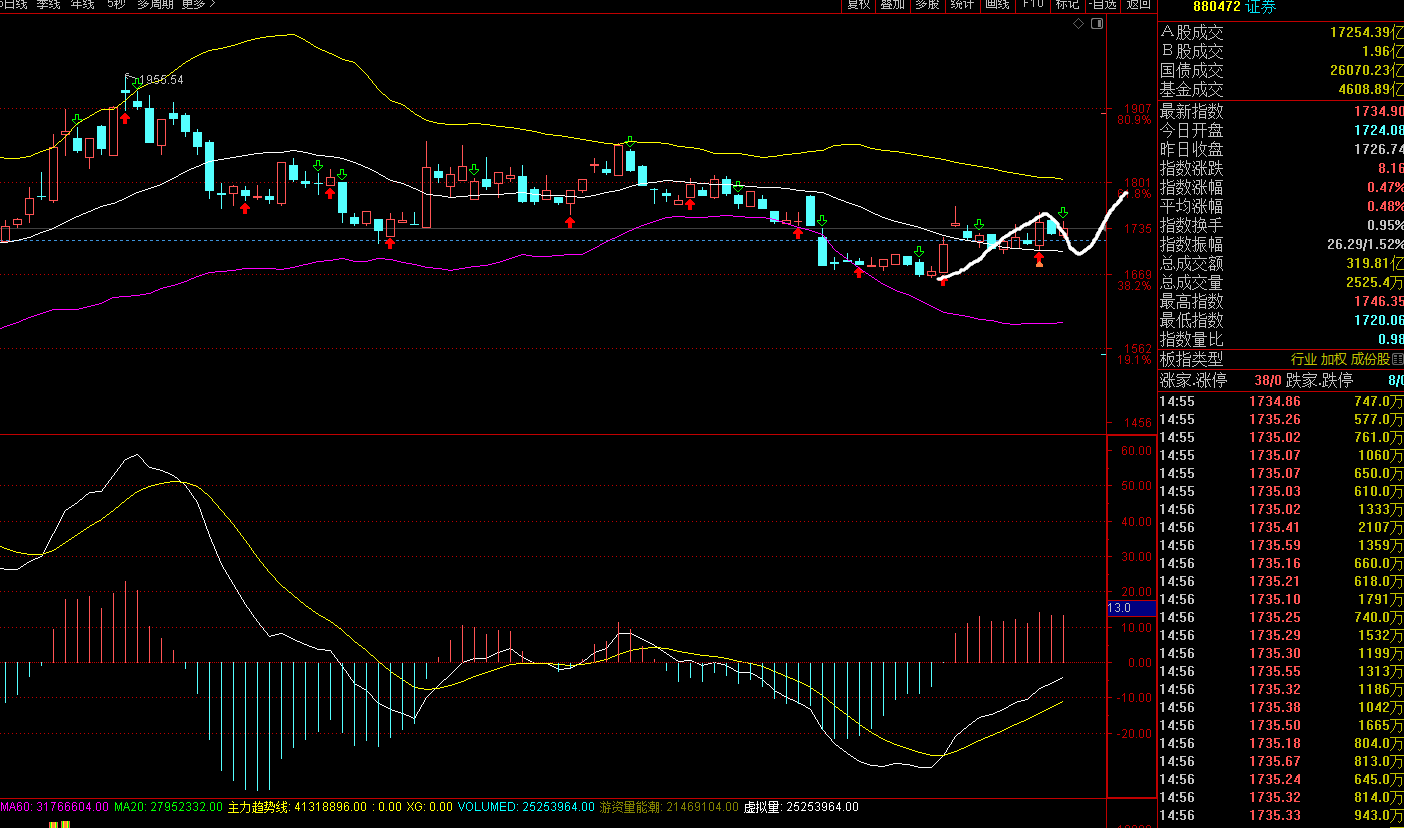Viewport: 1404px width, 828px height.
Task: Click the diamond icon above the chart
Action: tap(1077, 23)
